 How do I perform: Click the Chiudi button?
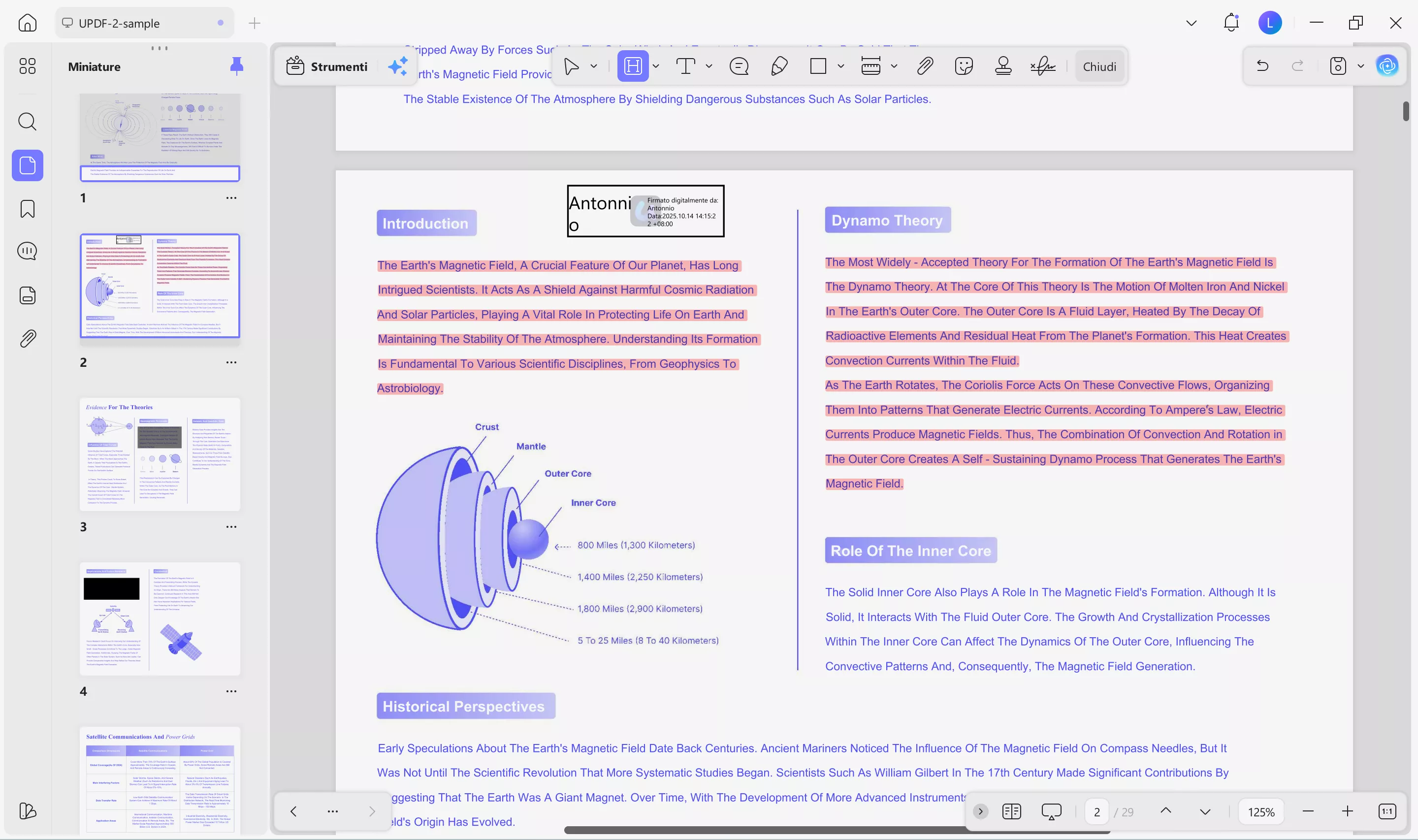(1099, 66)
